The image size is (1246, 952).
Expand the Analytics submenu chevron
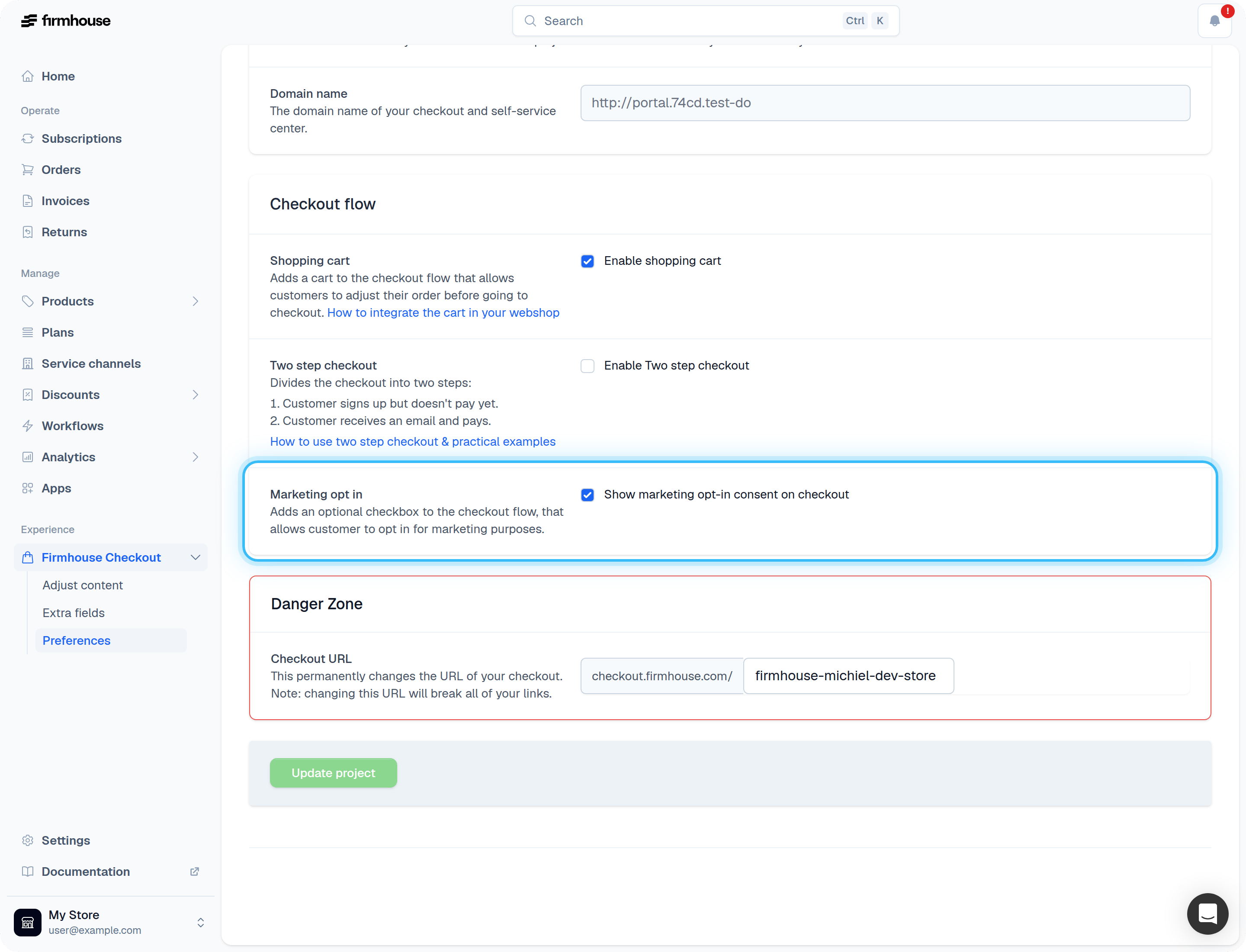pyautogui.click(x=196, y=457)
